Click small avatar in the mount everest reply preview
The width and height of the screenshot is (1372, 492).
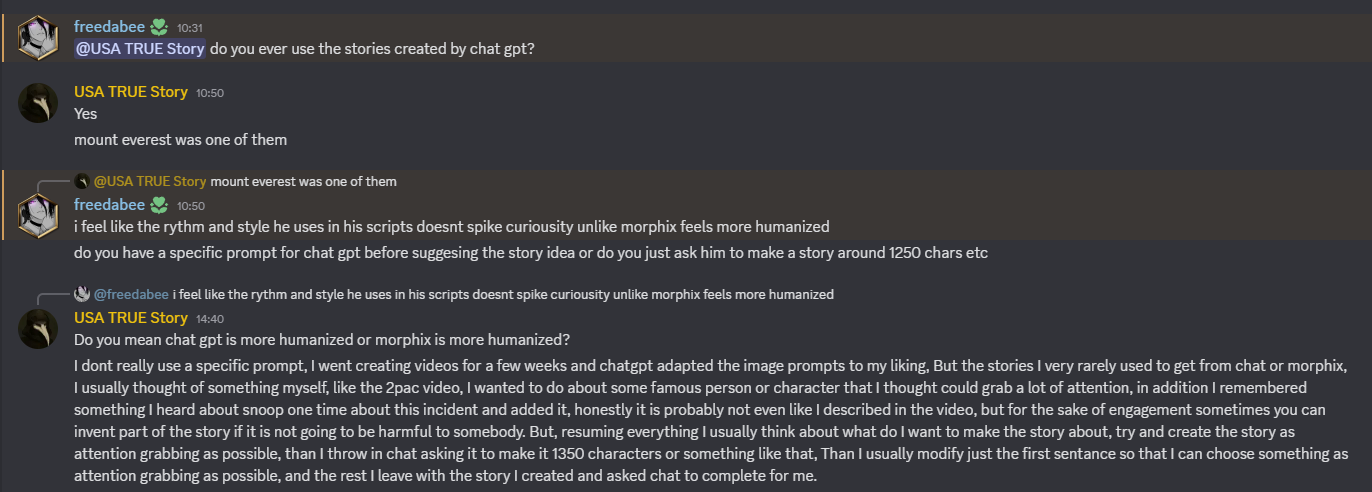[x=82, y=181]
